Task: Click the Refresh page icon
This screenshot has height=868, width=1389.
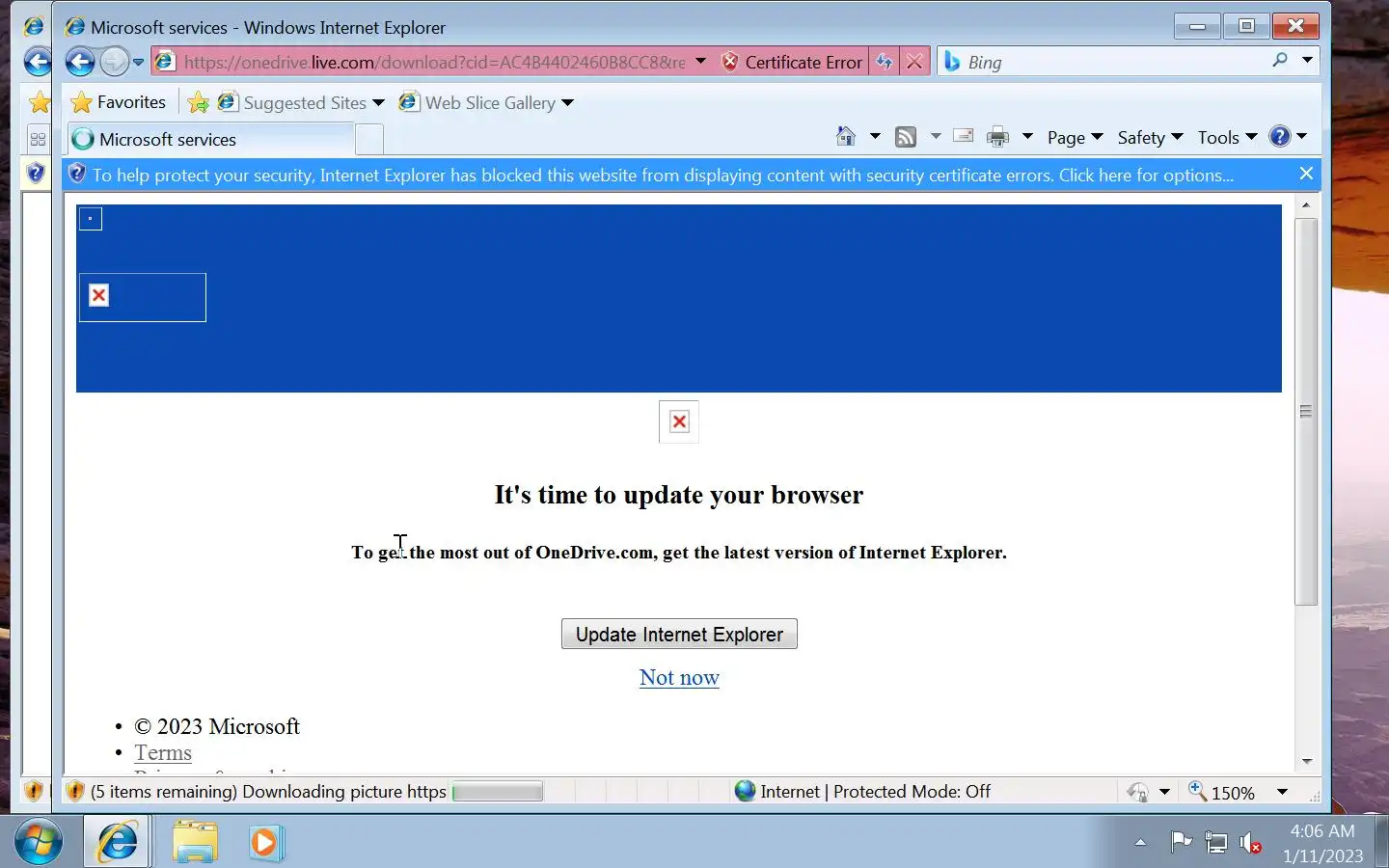Action: point(884,62)
